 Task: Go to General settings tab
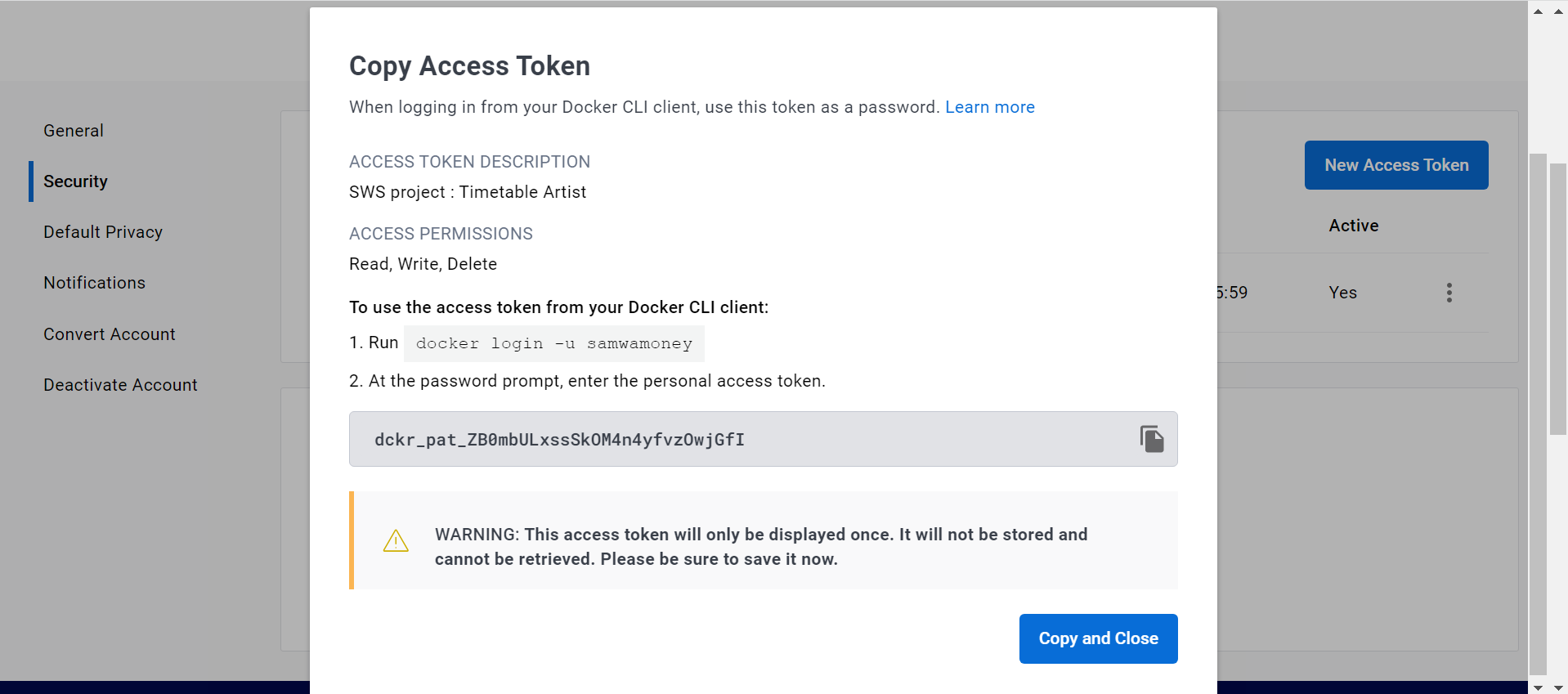click(x=74, y=131)
